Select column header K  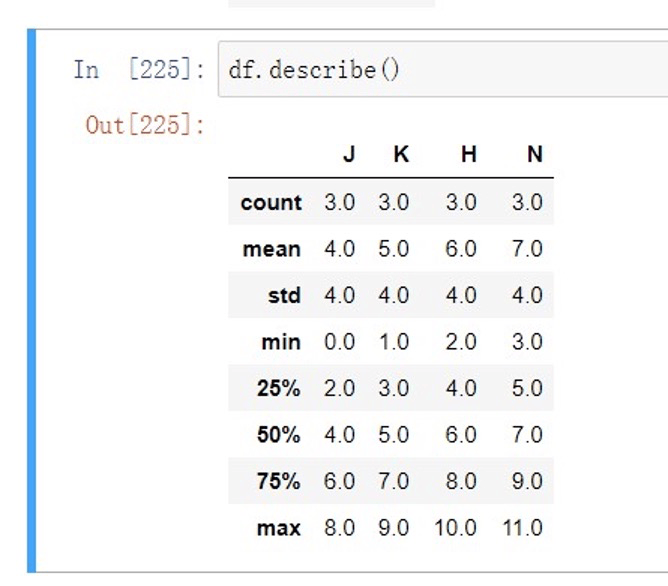401,154
